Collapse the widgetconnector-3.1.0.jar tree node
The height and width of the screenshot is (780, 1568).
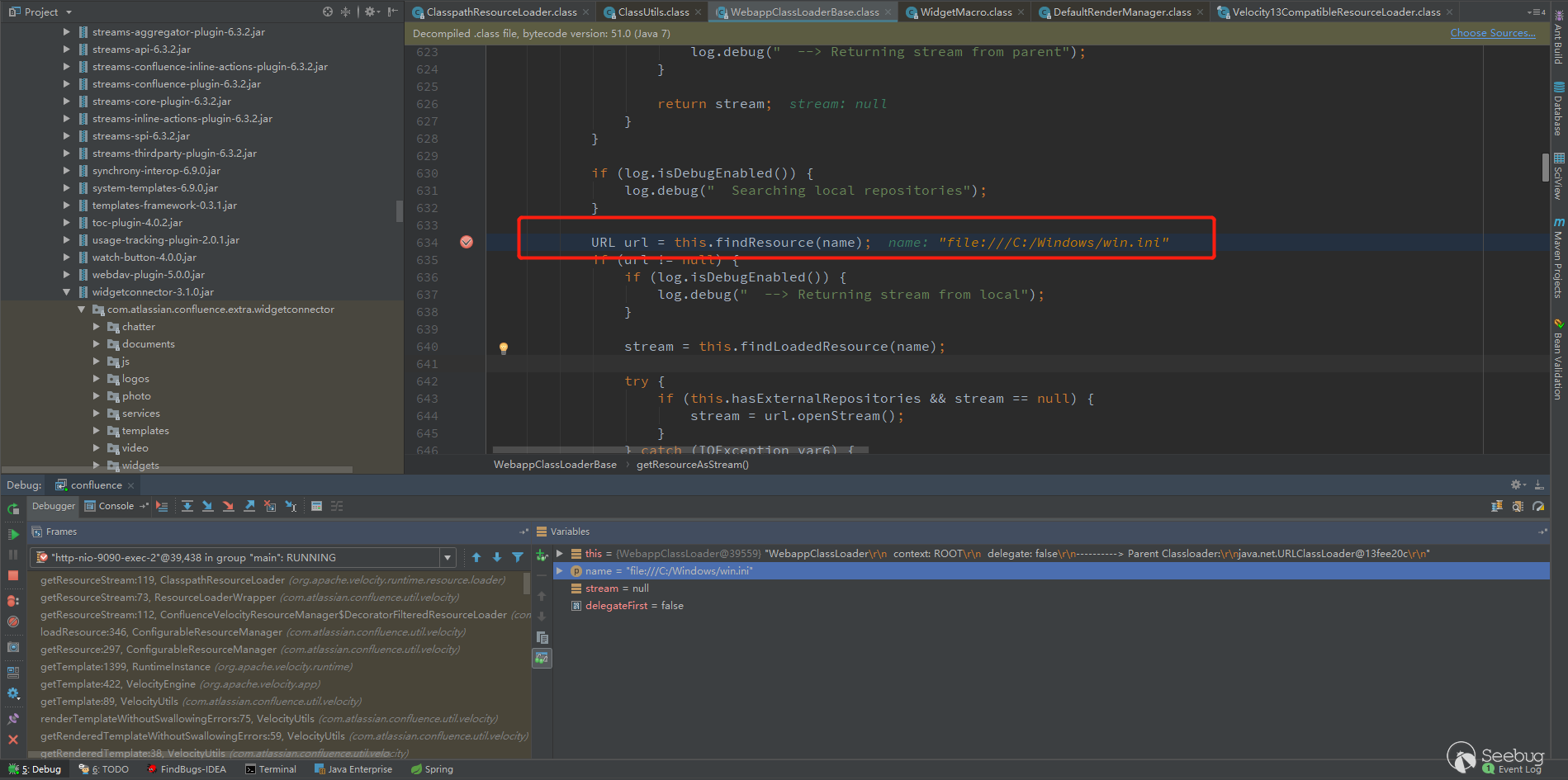tap(67, 292)
